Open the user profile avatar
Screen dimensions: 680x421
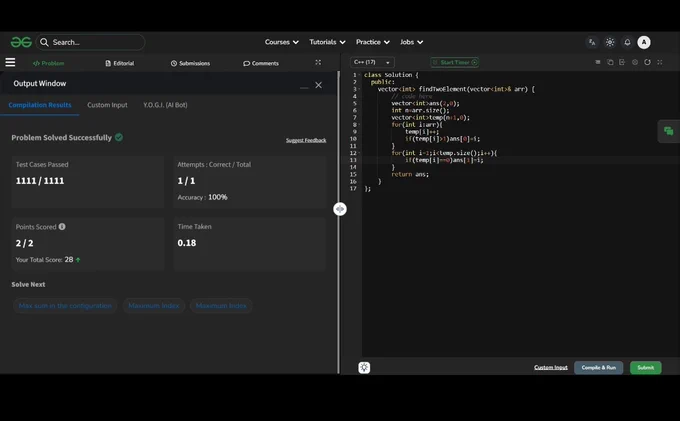coord(644,42)
